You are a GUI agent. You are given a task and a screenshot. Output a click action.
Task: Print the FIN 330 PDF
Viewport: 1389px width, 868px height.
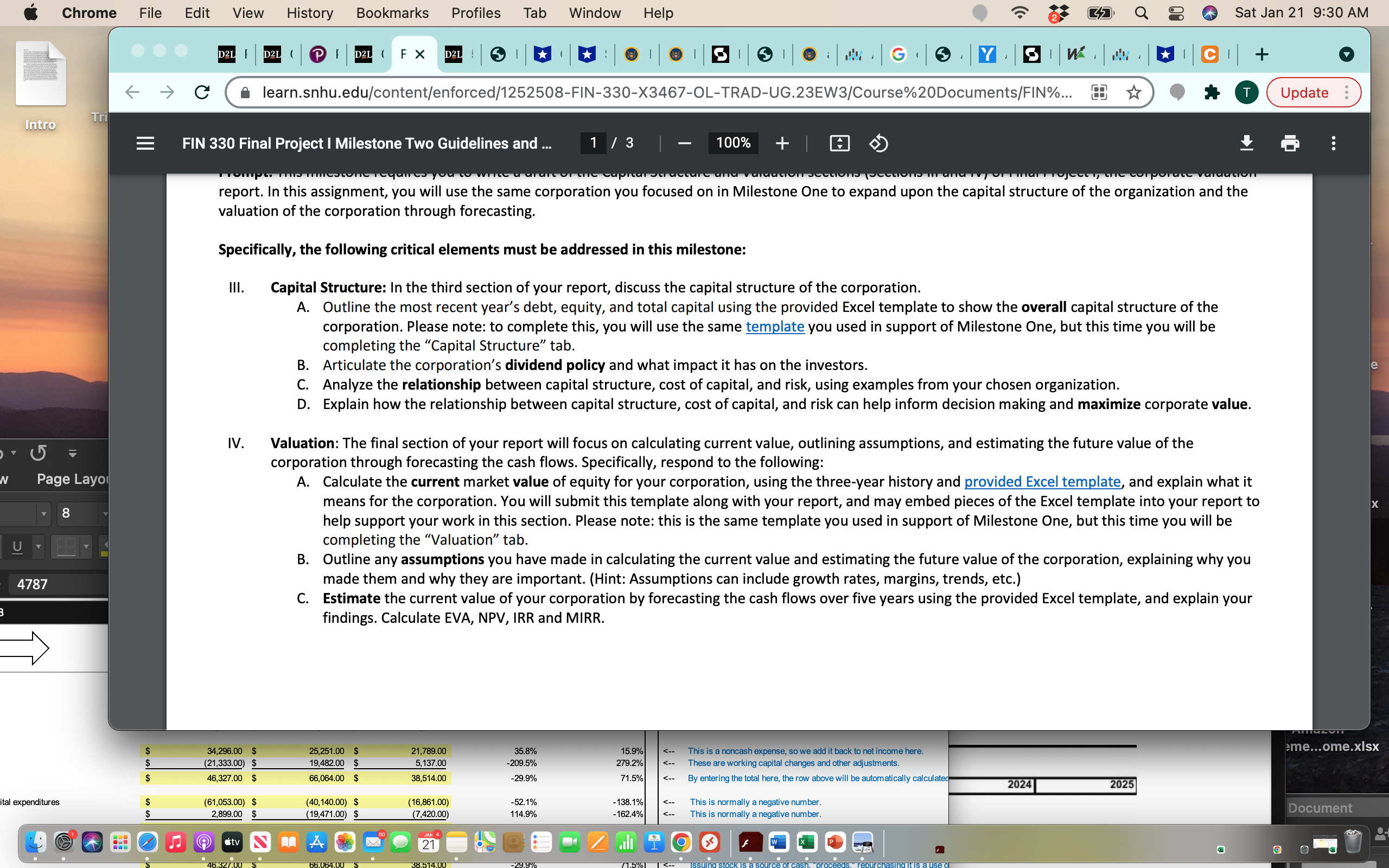(1291, 143)
